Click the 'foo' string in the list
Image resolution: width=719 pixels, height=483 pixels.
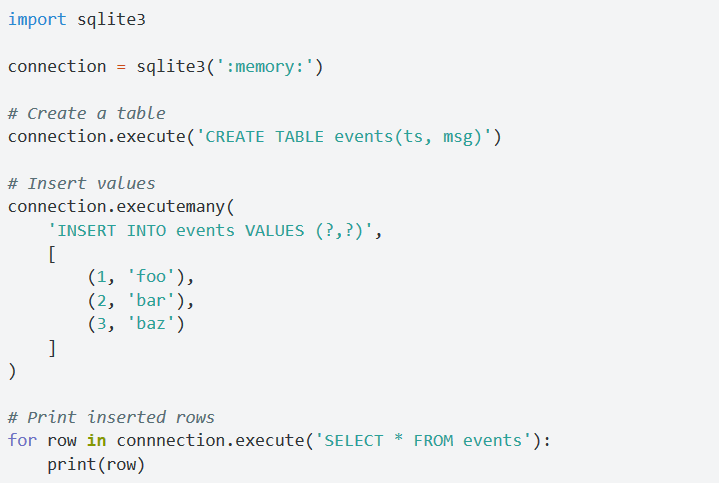tap(151, 277)
